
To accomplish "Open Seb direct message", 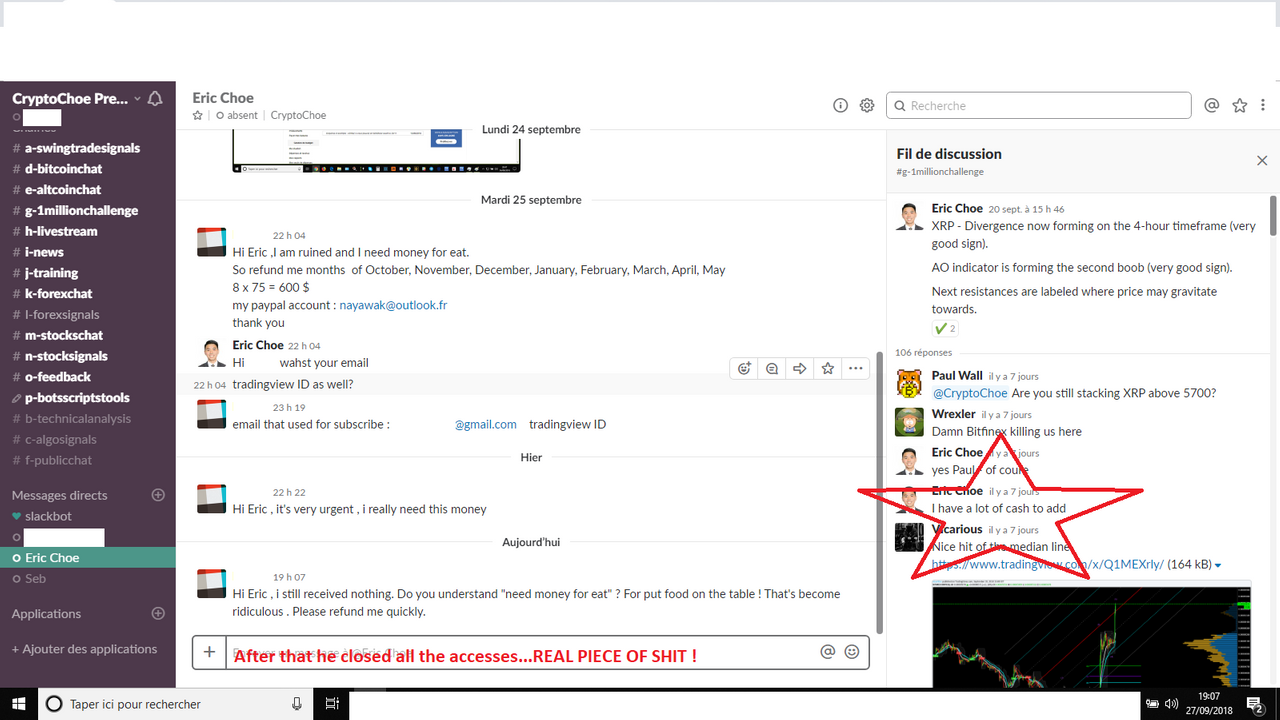I will pyautogui.click(x=35, y=579).
